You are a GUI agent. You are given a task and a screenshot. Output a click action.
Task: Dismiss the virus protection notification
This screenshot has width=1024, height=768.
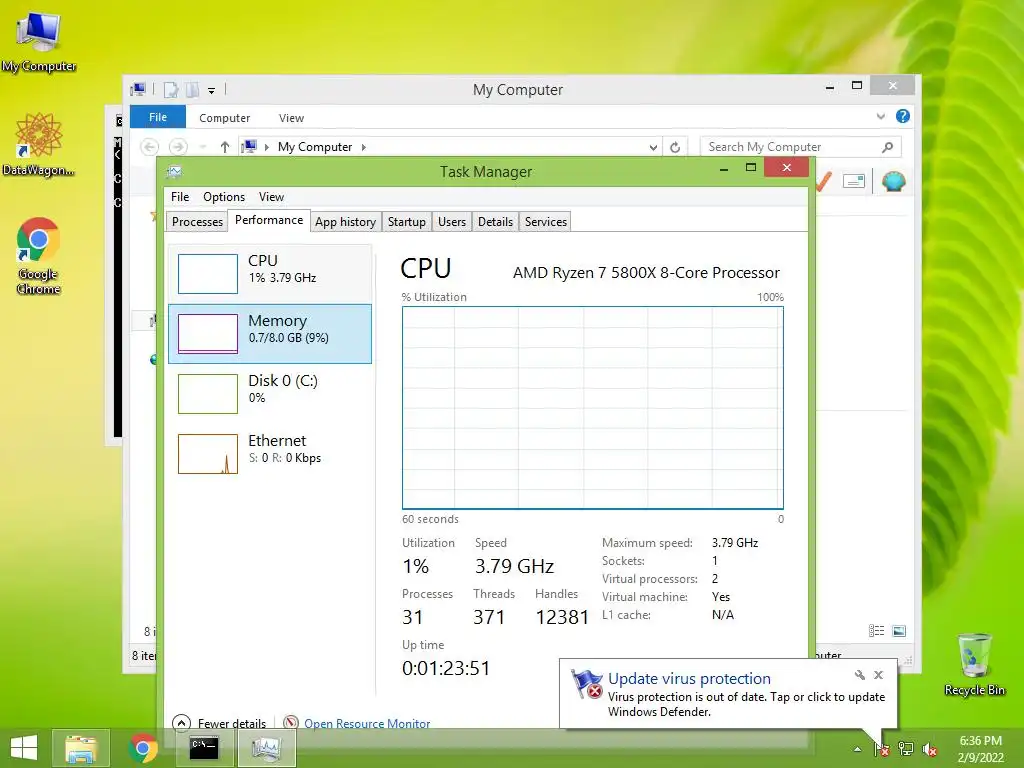click(x=878, y=675)
